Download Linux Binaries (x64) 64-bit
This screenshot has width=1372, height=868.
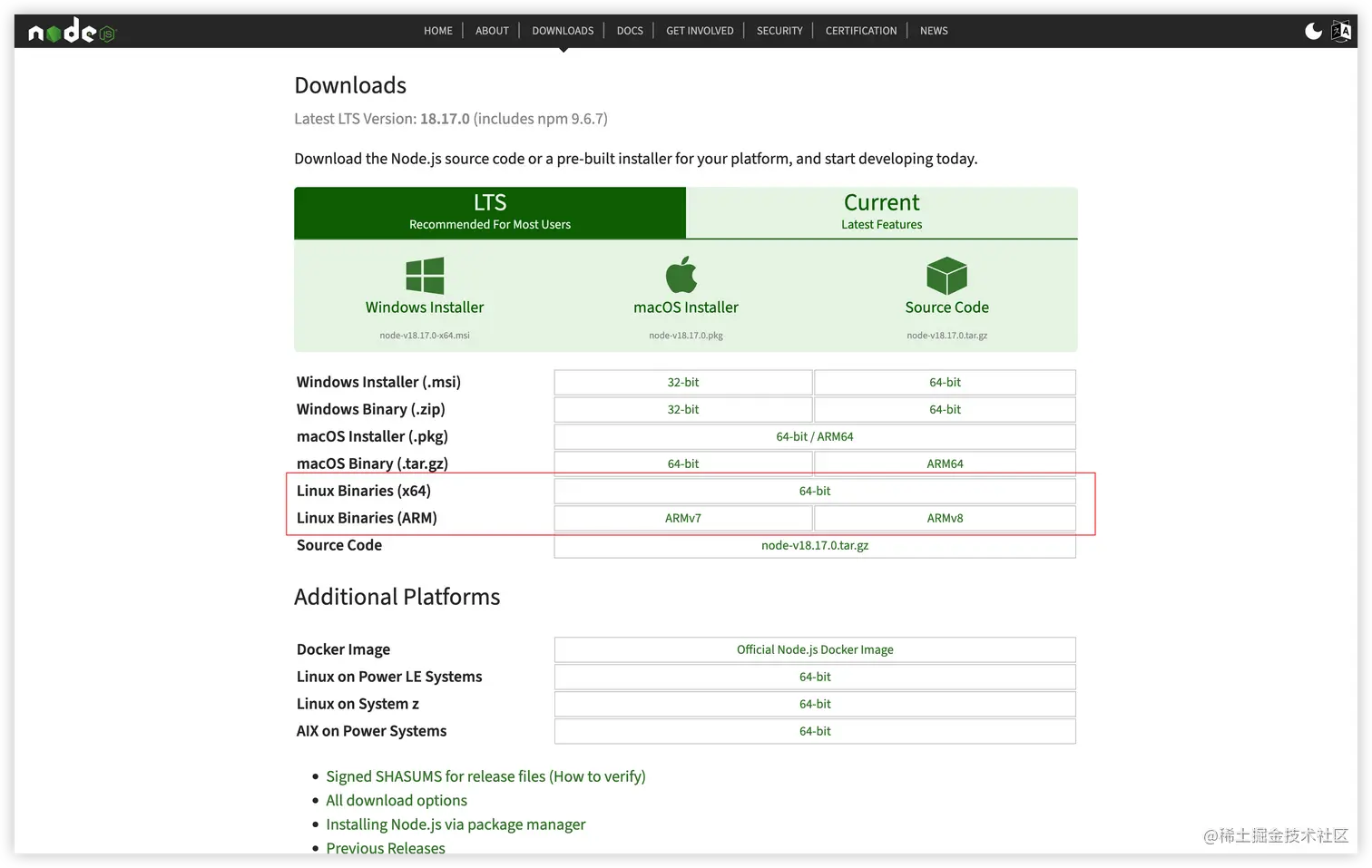[815, 492]
